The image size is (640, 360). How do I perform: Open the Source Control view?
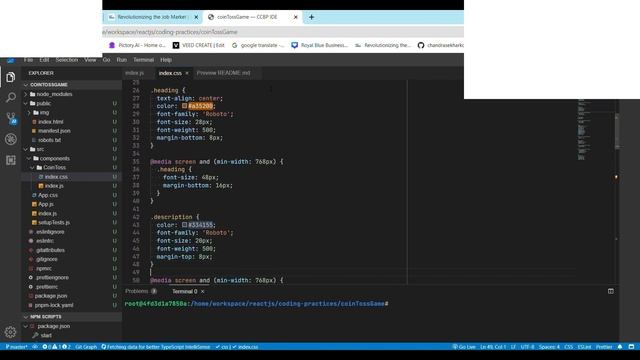tap(11, 118)
